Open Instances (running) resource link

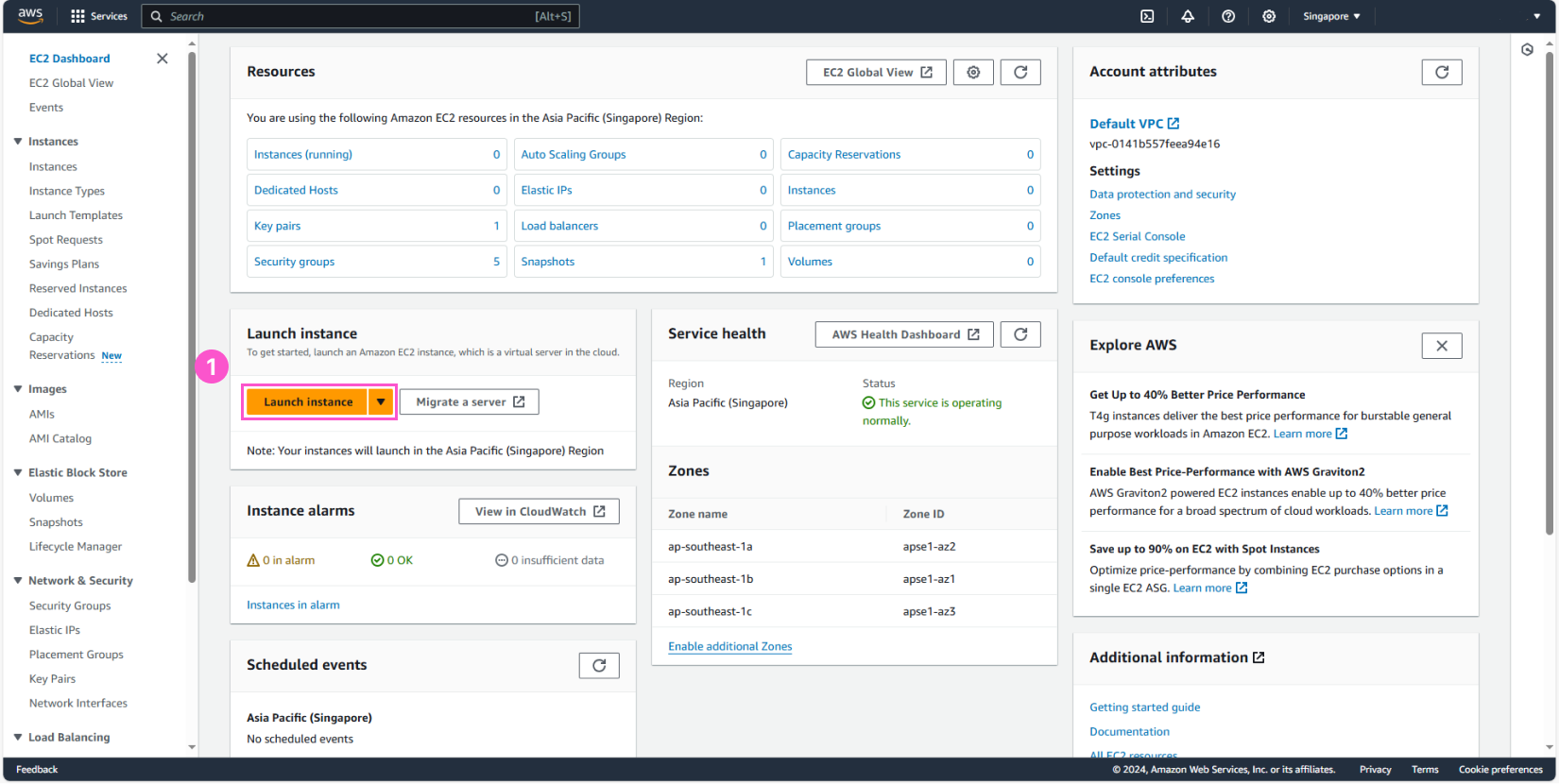pos(303,155)
